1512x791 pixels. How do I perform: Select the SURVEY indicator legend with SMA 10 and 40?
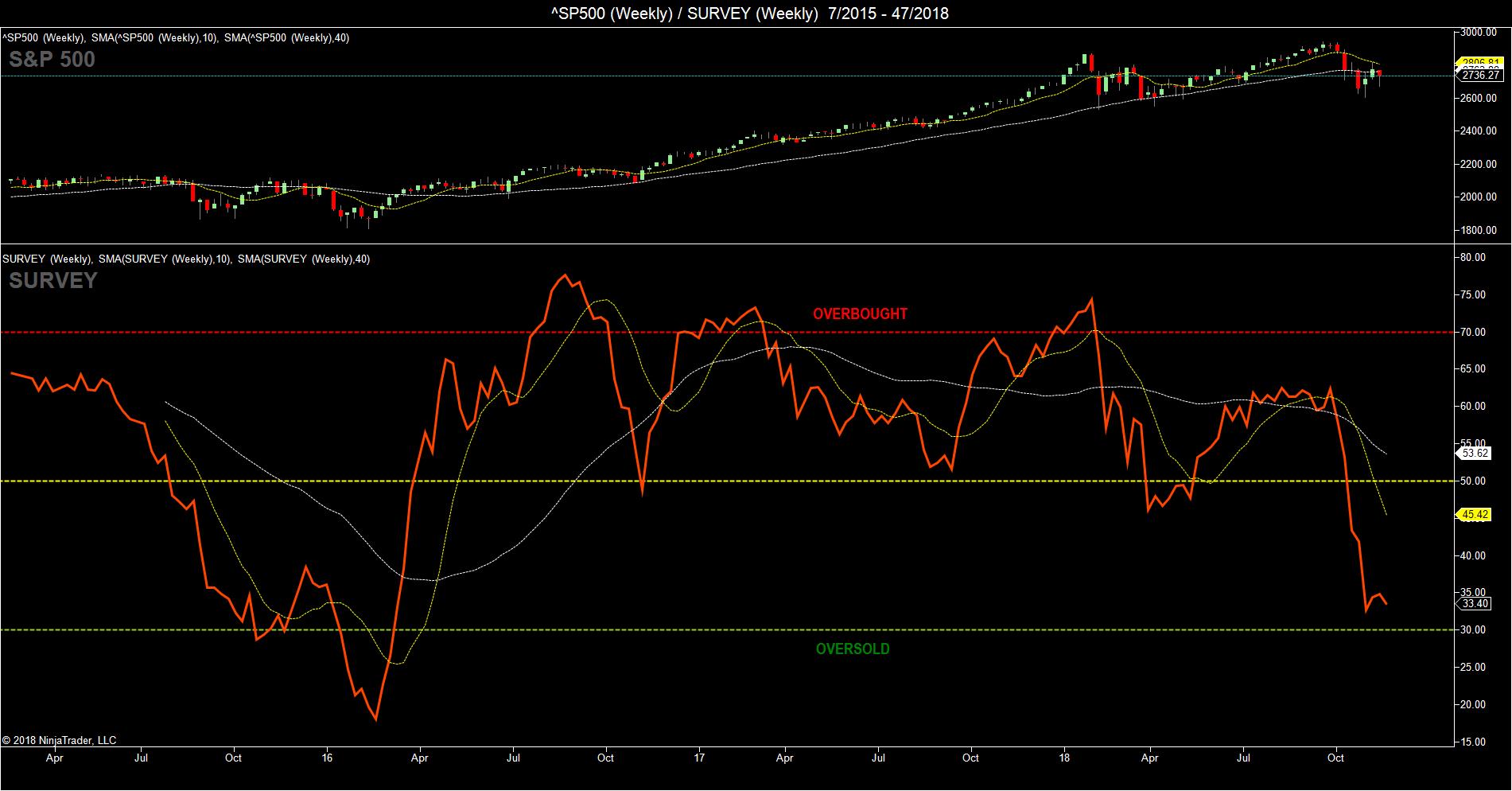point(186,259)
